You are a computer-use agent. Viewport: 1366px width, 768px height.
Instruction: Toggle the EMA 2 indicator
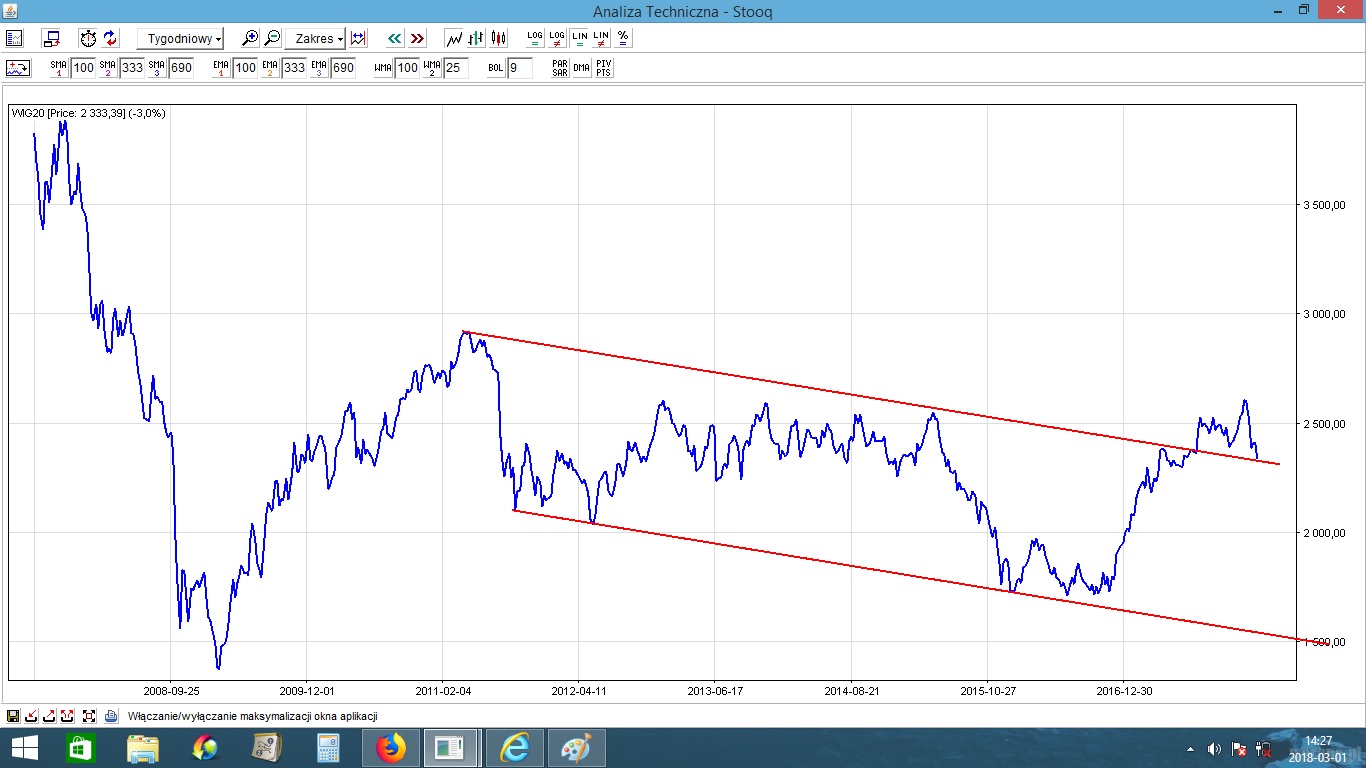click(x=270, y=68)
